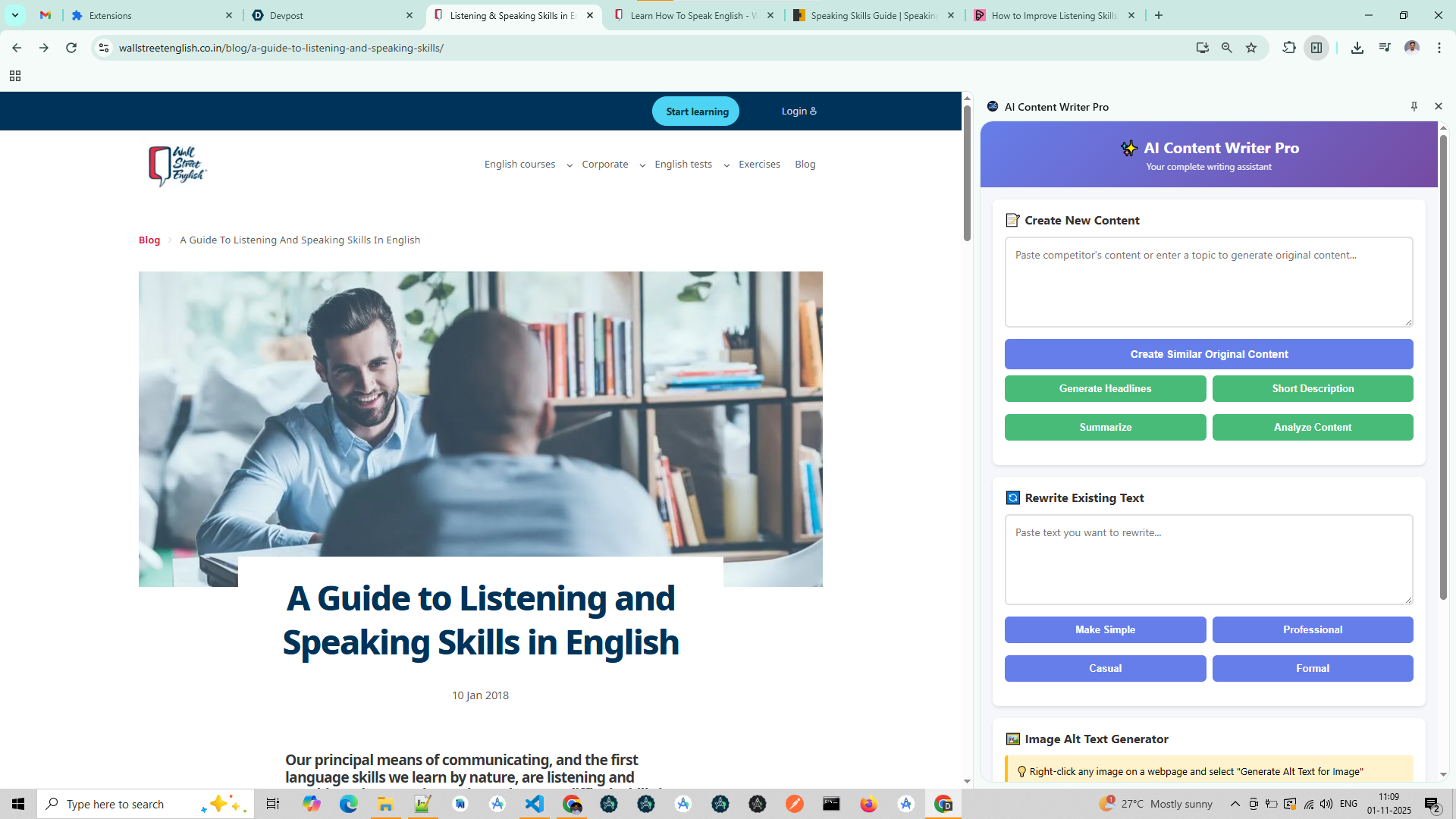Screen dimensions: 1456x819
Task: Click the competitor content text area
Action: tap(1208, 282)
